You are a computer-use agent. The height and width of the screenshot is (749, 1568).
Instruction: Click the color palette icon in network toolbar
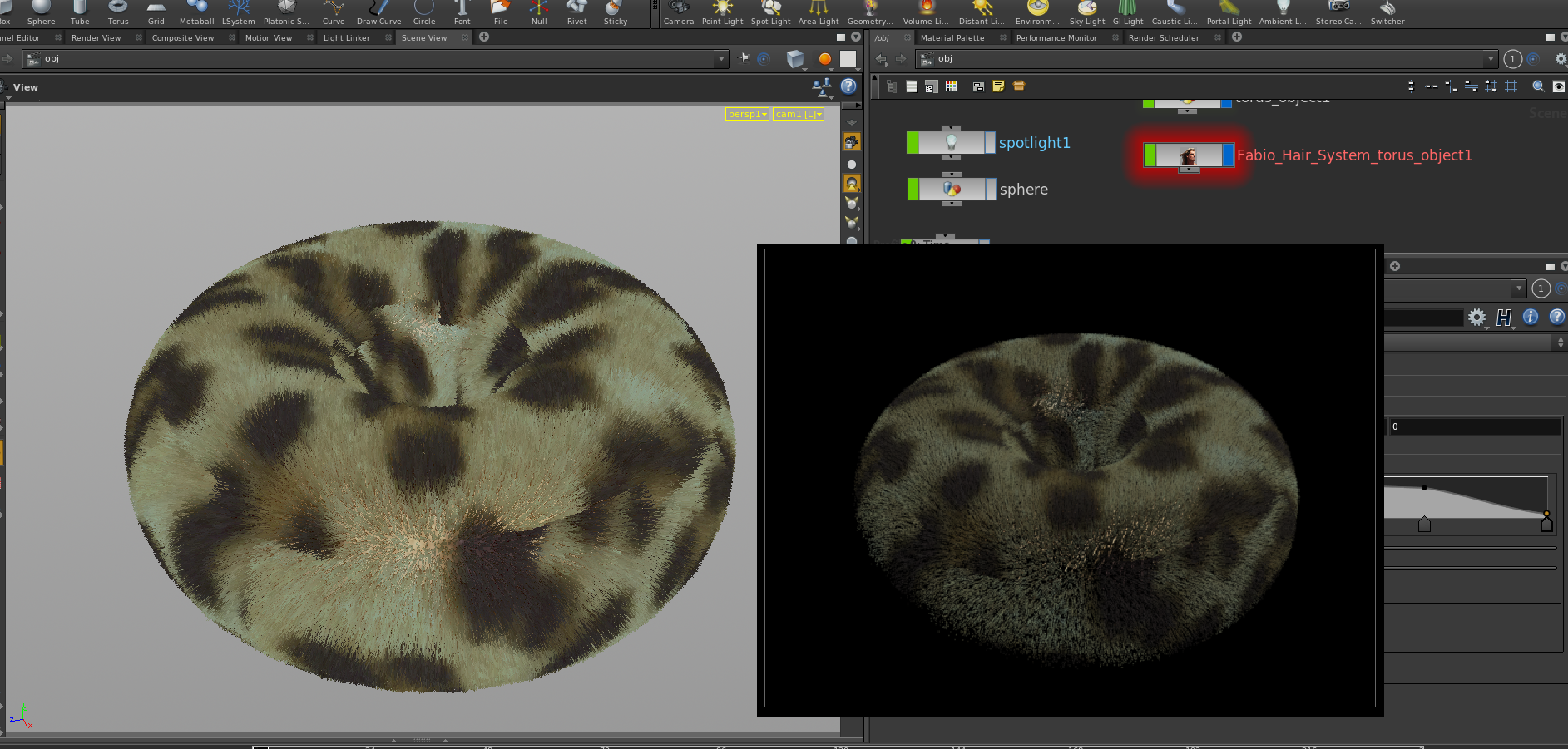[x=951, y=86]
